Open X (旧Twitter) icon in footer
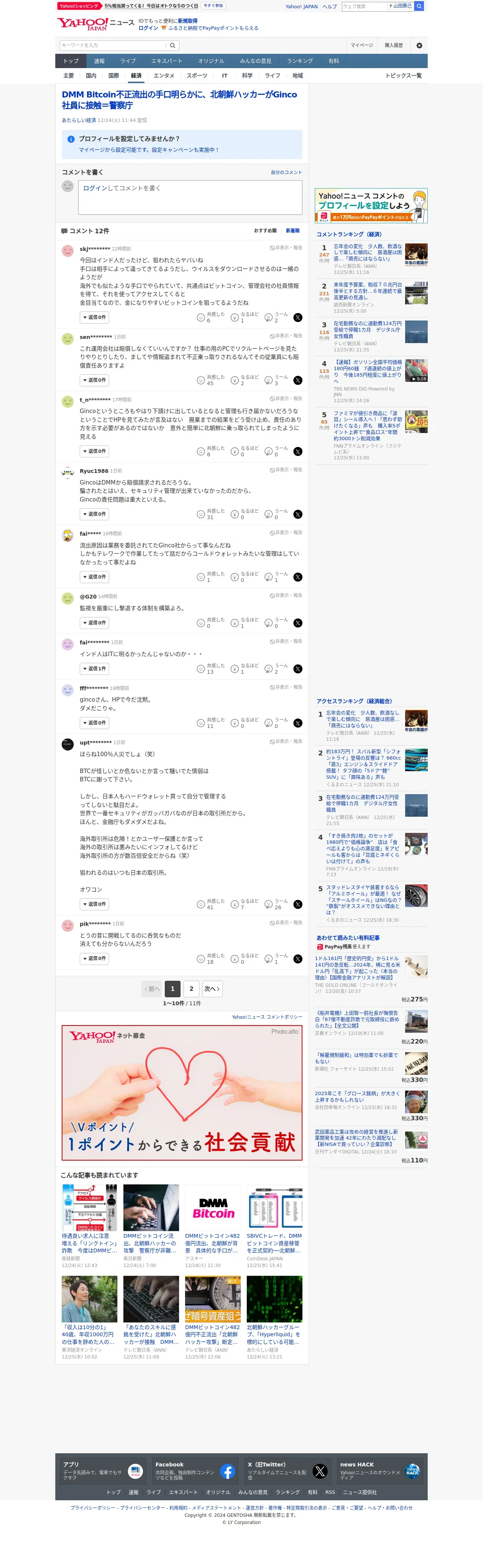The image size is (483, 1568). coord(320,1472)
